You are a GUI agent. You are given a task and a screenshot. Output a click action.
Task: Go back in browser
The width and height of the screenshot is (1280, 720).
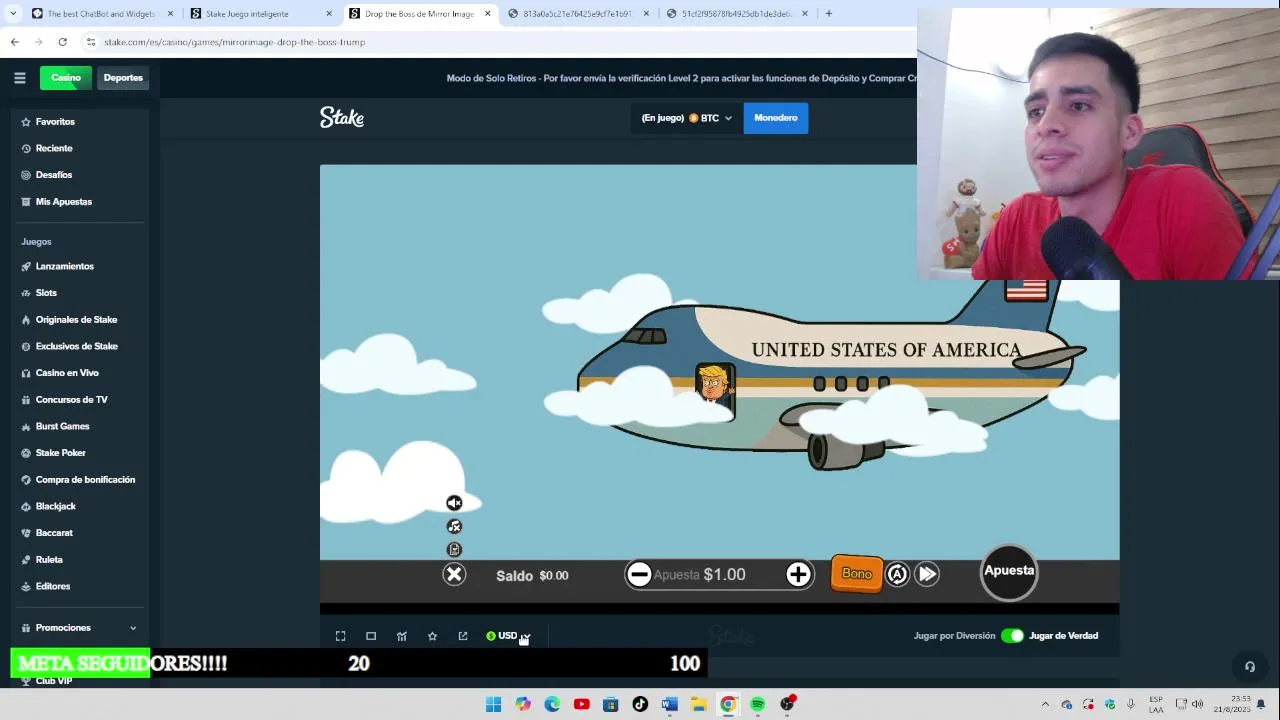[x=14, y=42]
